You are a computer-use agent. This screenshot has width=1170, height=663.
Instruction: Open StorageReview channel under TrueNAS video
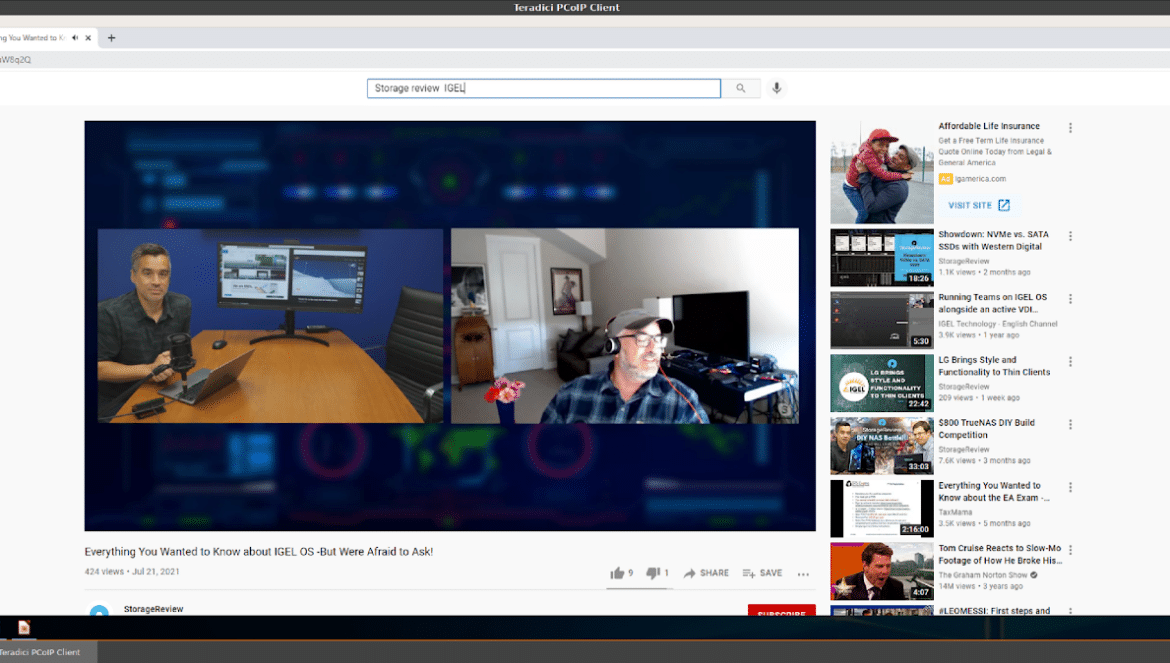(963, 450)
